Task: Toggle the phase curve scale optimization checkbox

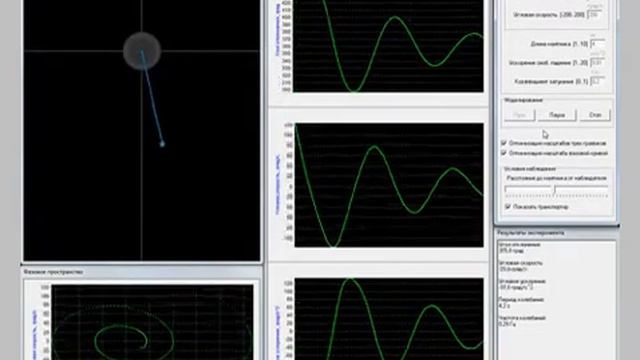Action: pyautogui.click(x=504, y=153)
